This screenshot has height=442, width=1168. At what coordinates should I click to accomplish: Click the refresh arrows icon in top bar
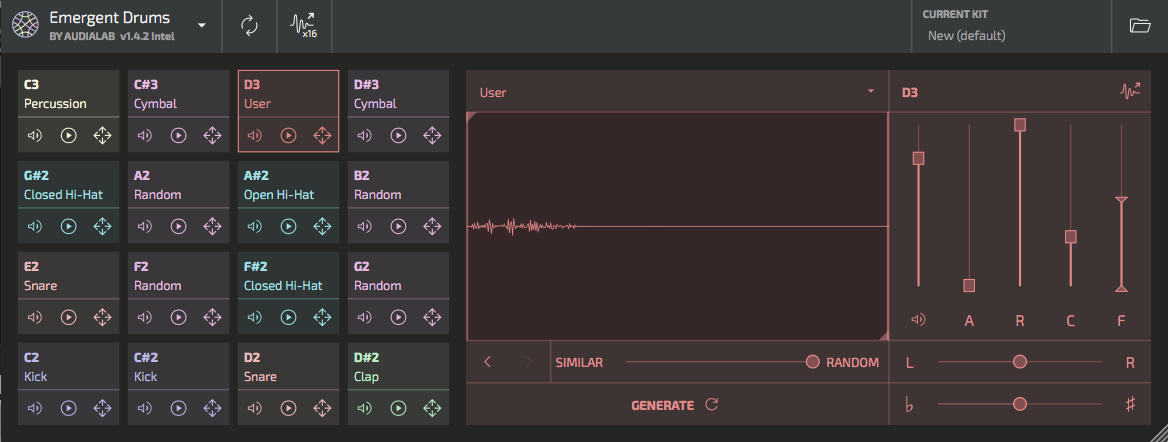[x=249, y=26]
